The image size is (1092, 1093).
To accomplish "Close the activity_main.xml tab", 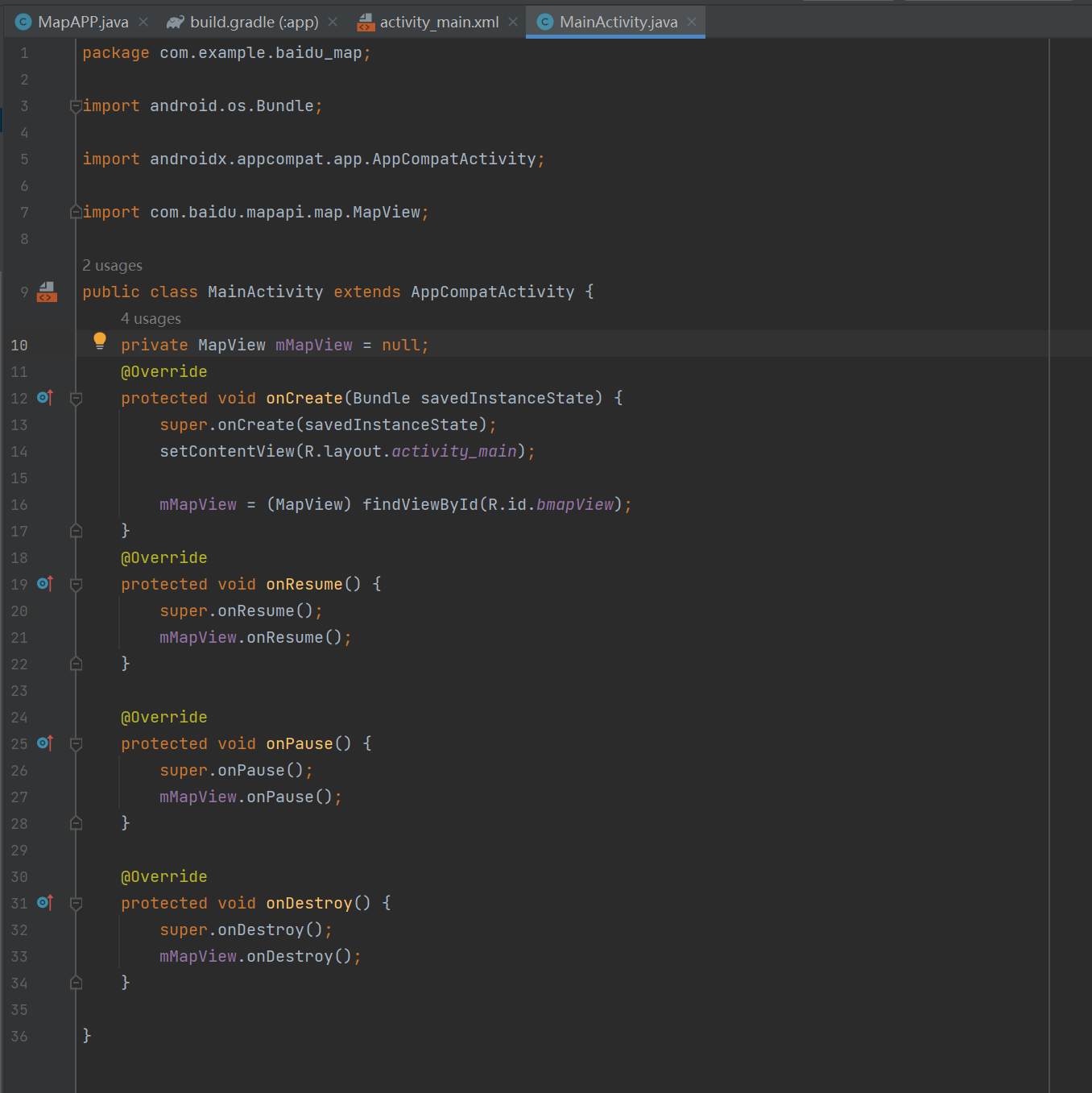I will point(513,22).
